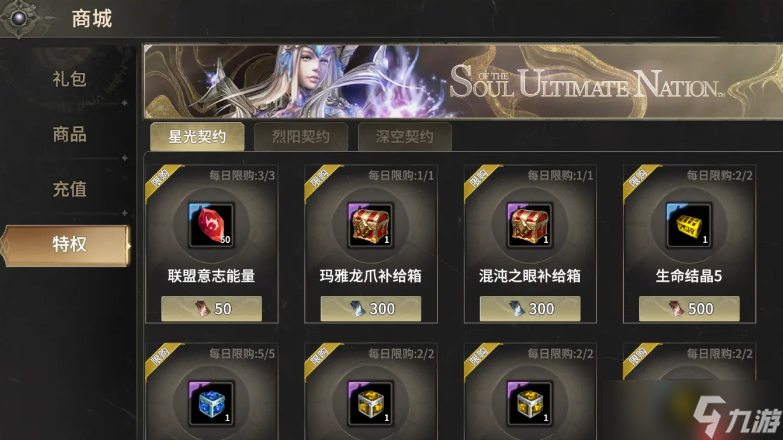Select the 生命结晶5 yellow crystal icon
783x440 pixels.
coord(689,225)
